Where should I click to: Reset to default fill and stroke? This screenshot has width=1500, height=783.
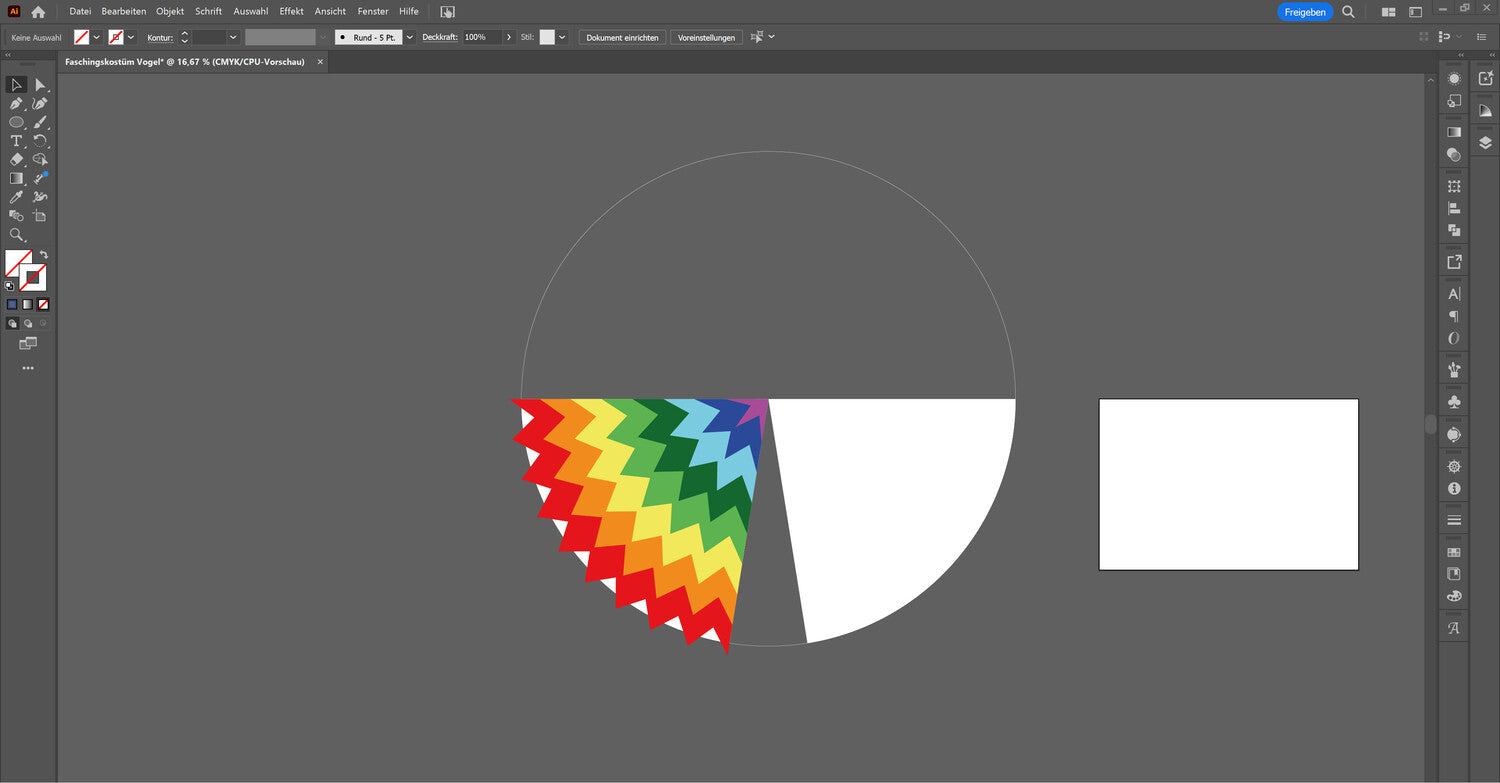click(x=10, y=286)
